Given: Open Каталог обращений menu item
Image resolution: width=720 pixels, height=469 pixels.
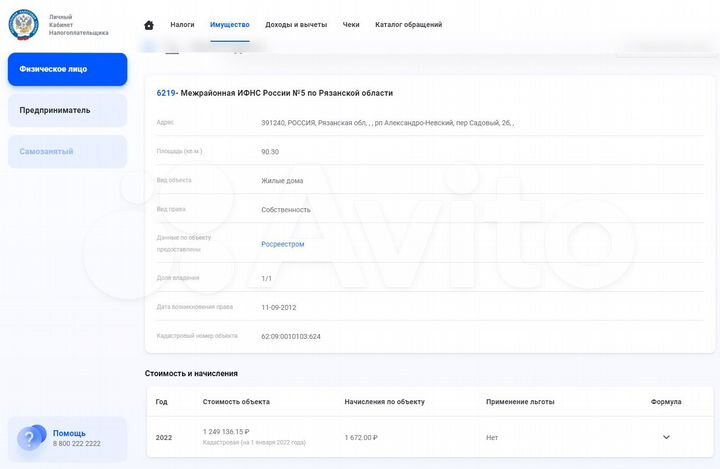Looking at the screenshot, I should pos(408,24).
